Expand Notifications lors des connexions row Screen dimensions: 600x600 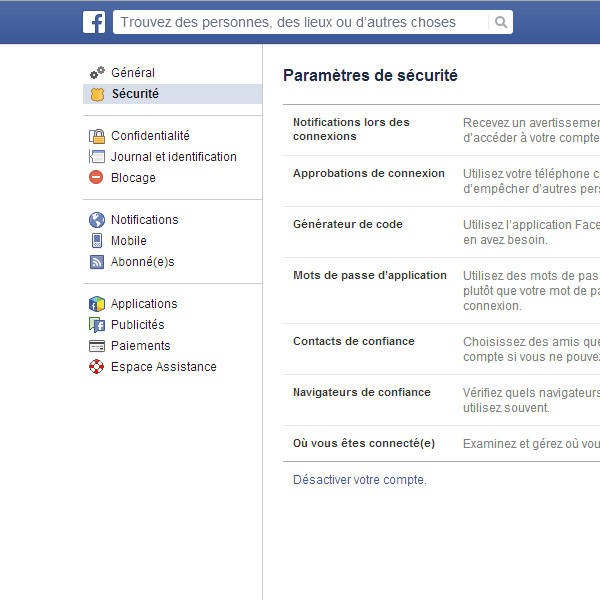tap(441, 130)
